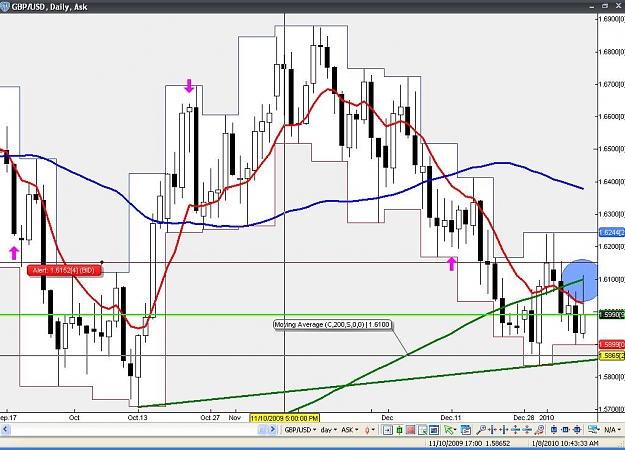Click the first expand arrows icon
The height and width of the screenshot is (450, 625).
(x=515, y=430)
